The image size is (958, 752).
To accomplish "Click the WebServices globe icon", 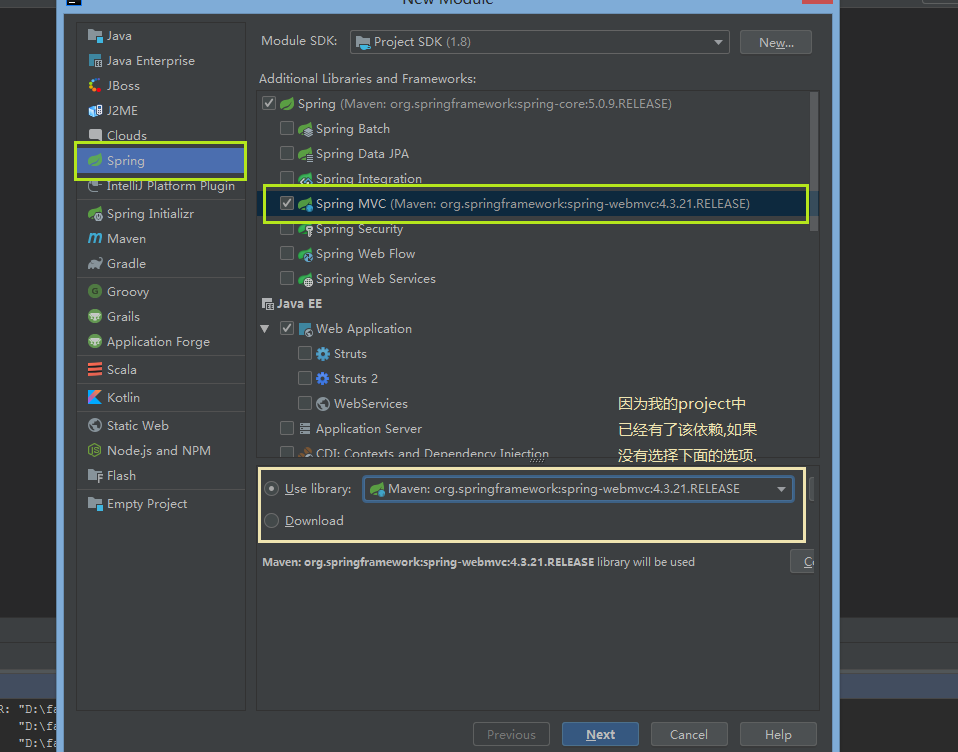I will (x=323, y=404).
